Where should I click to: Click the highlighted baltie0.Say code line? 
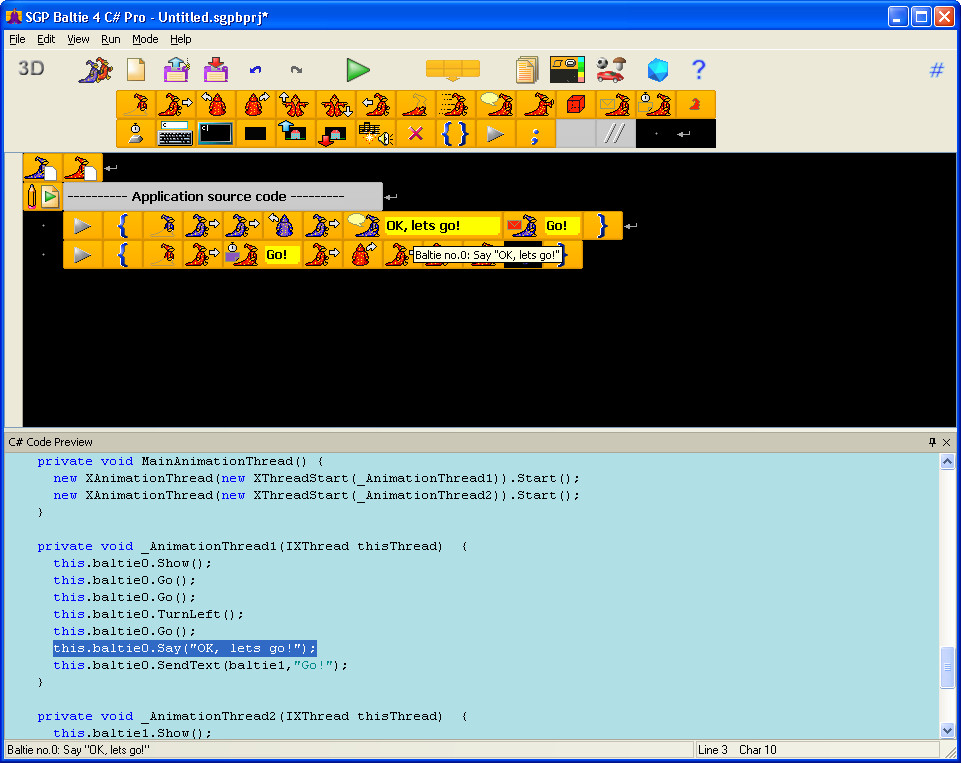[x=184, y=648]
